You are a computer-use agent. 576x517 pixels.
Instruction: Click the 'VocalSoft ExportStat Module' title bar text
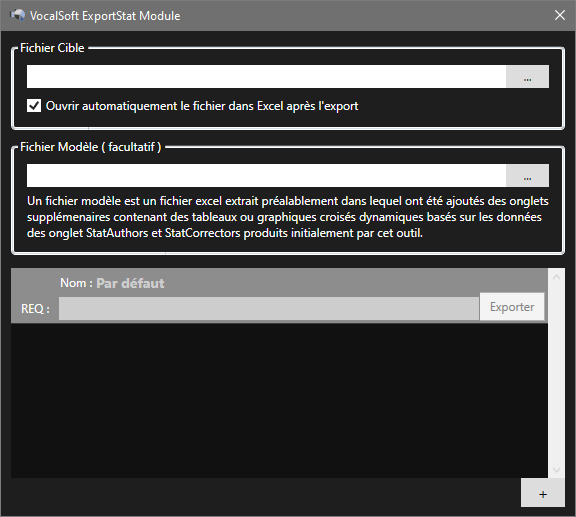click(x=105, y=16)
